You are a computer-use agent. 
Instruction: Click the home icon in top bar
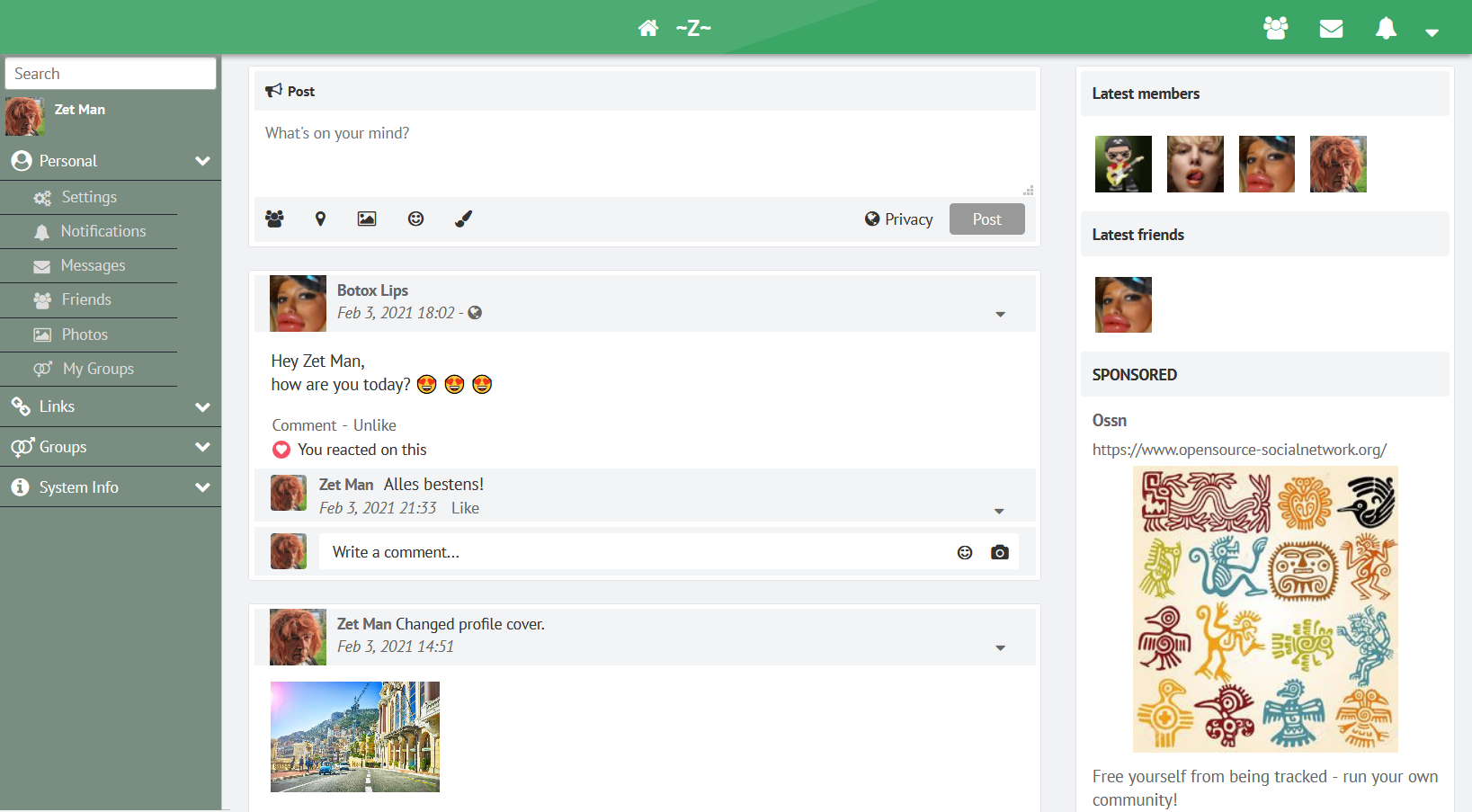[x=647, y=28]
